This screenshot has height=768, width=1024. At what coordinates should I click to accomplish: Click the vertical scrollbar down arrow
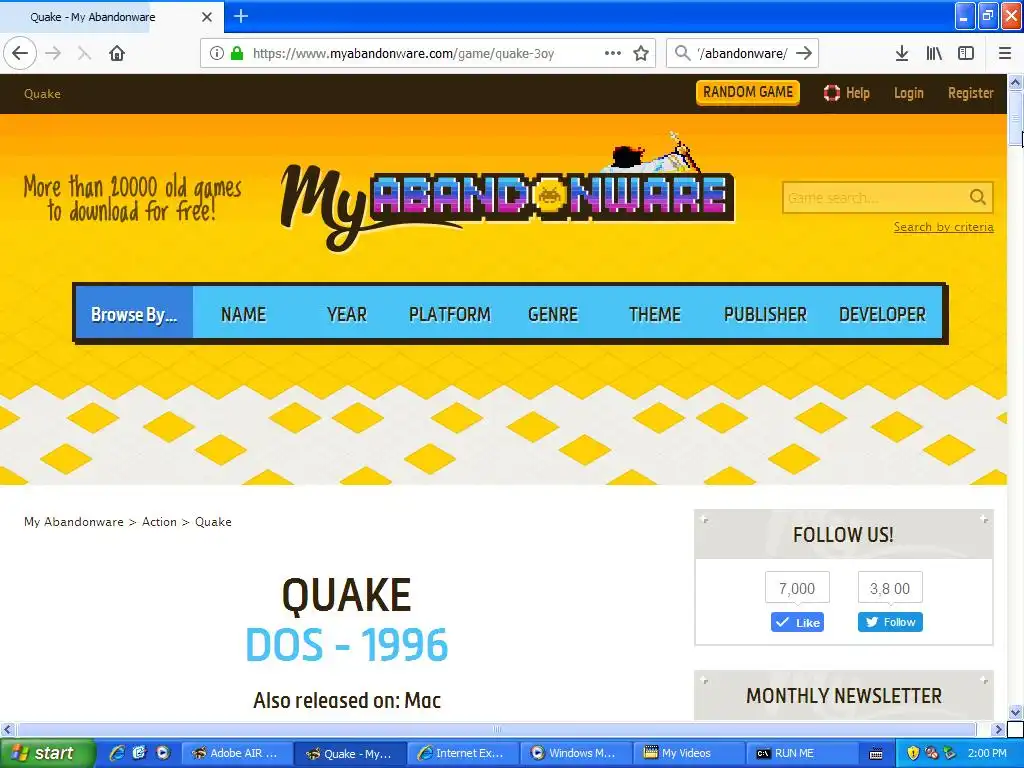tap(1016, 712)
